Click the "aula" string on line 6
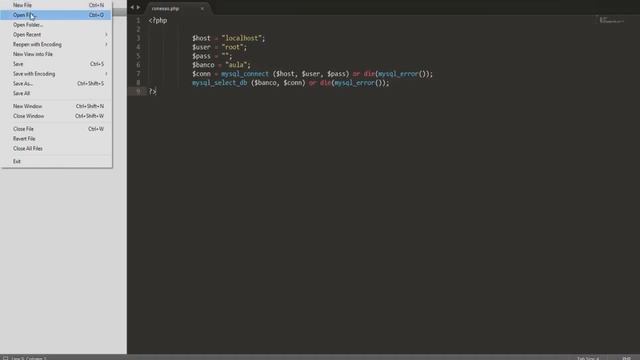This screenshot has width=640, height=360. click(236, 65)
